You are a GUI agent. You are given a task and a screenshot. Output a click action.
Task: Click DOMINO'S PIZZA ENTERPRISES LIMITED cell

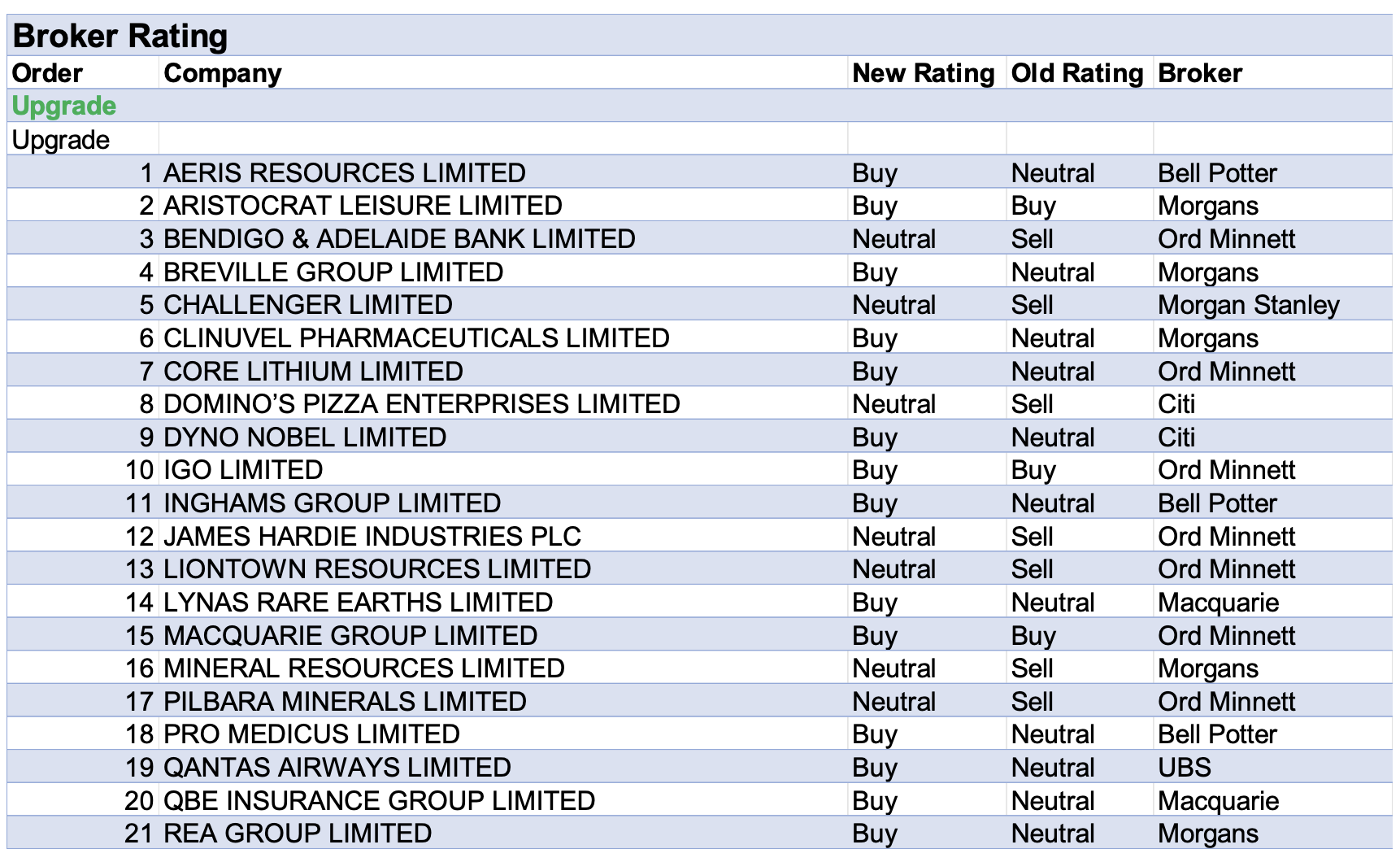point(421,403)
